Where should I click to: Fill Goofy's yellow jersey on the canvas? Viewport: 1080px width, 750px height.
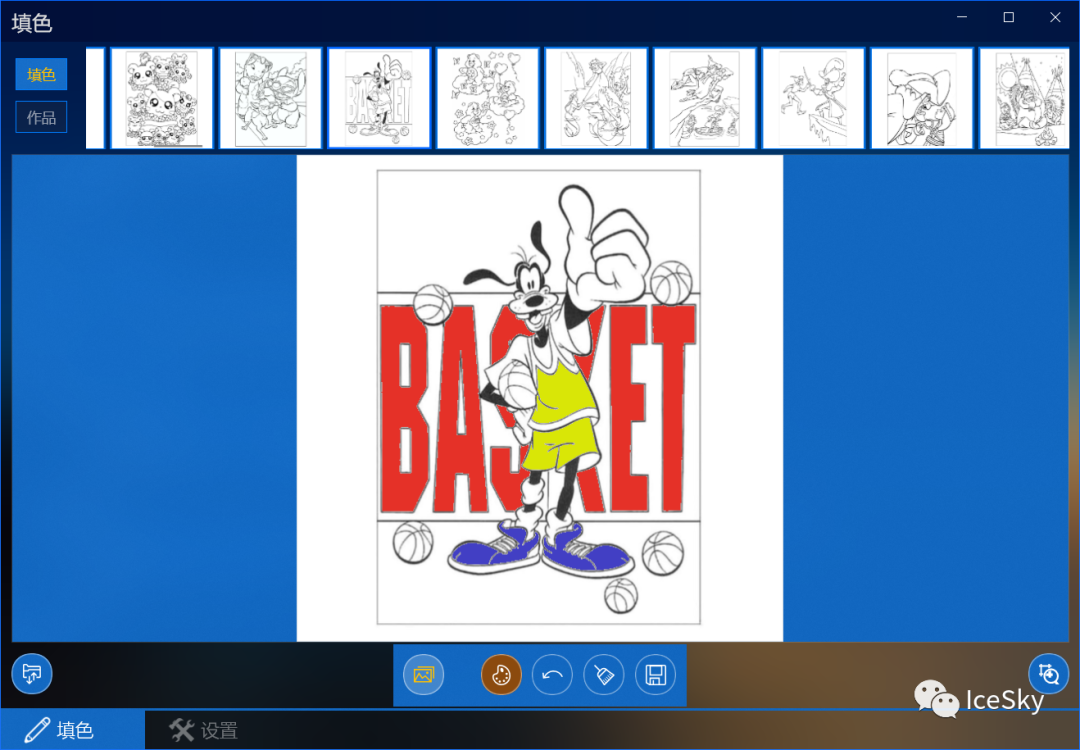click(x=565, y=393)
